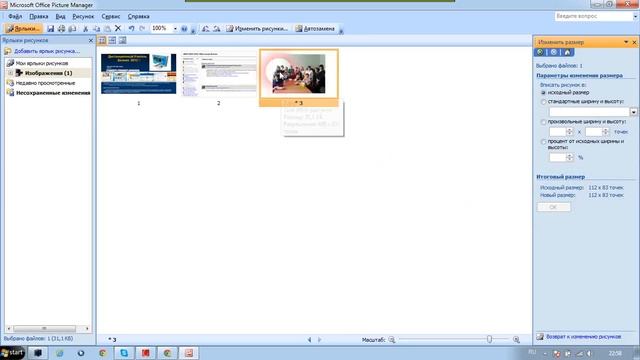The image size is (640, 360).
Task: Click the Save floppy disk icon
Action: point(51,29)
